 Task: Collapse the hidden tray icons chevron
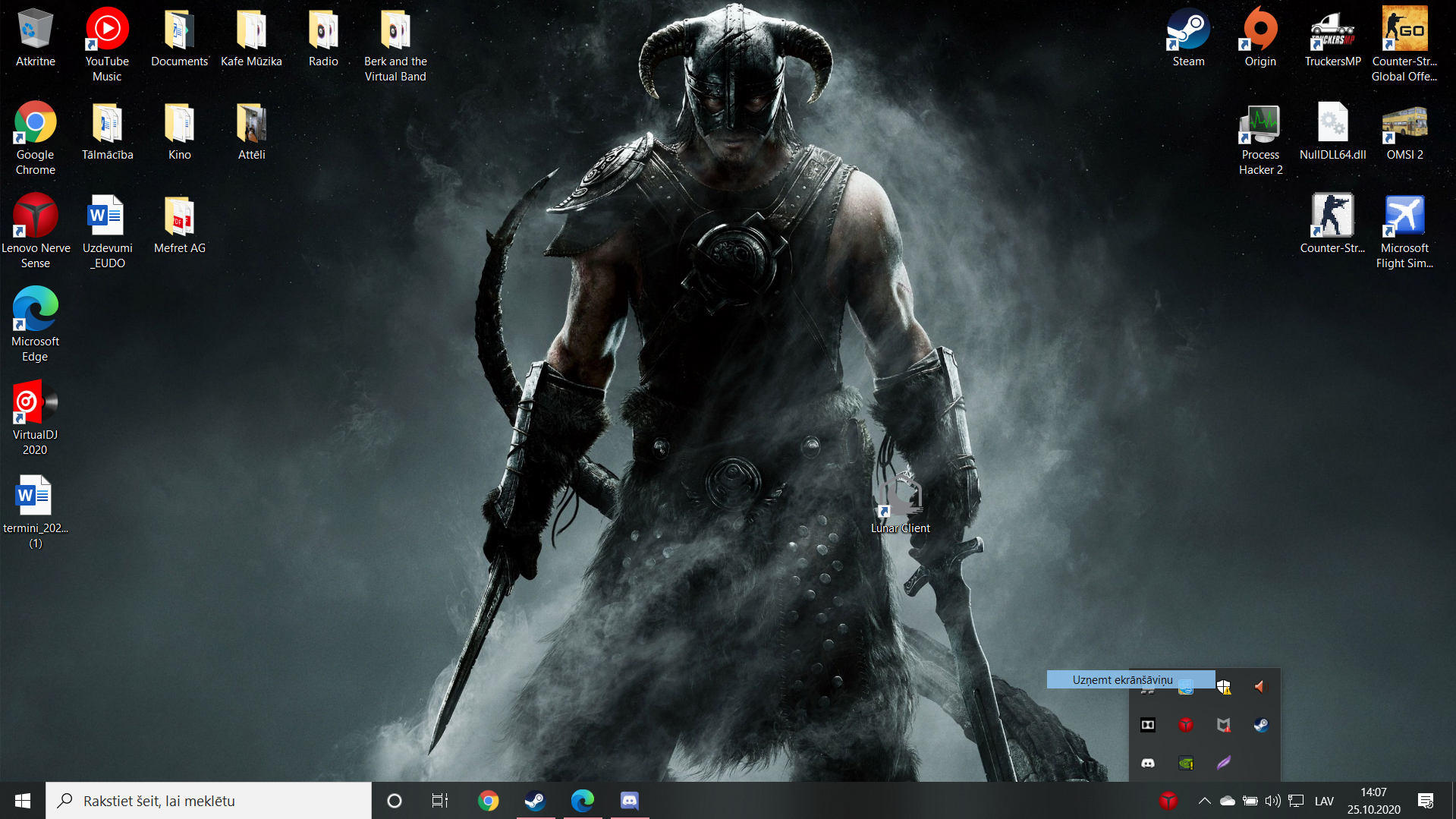[1204, 801]
